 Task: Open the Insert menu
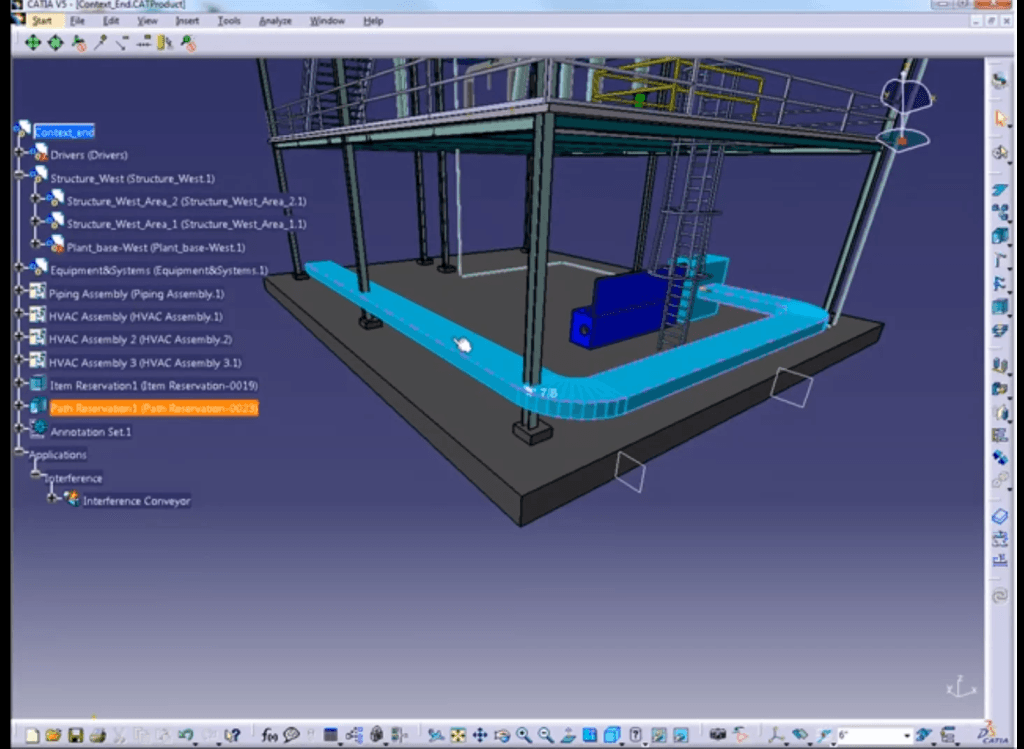(186, 20)
